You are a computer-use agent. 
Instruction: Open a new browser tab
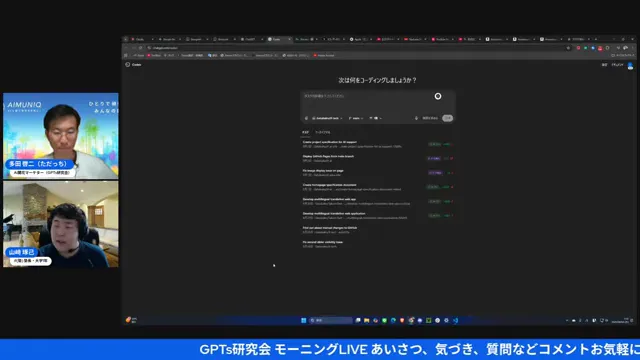pos(596,39)
